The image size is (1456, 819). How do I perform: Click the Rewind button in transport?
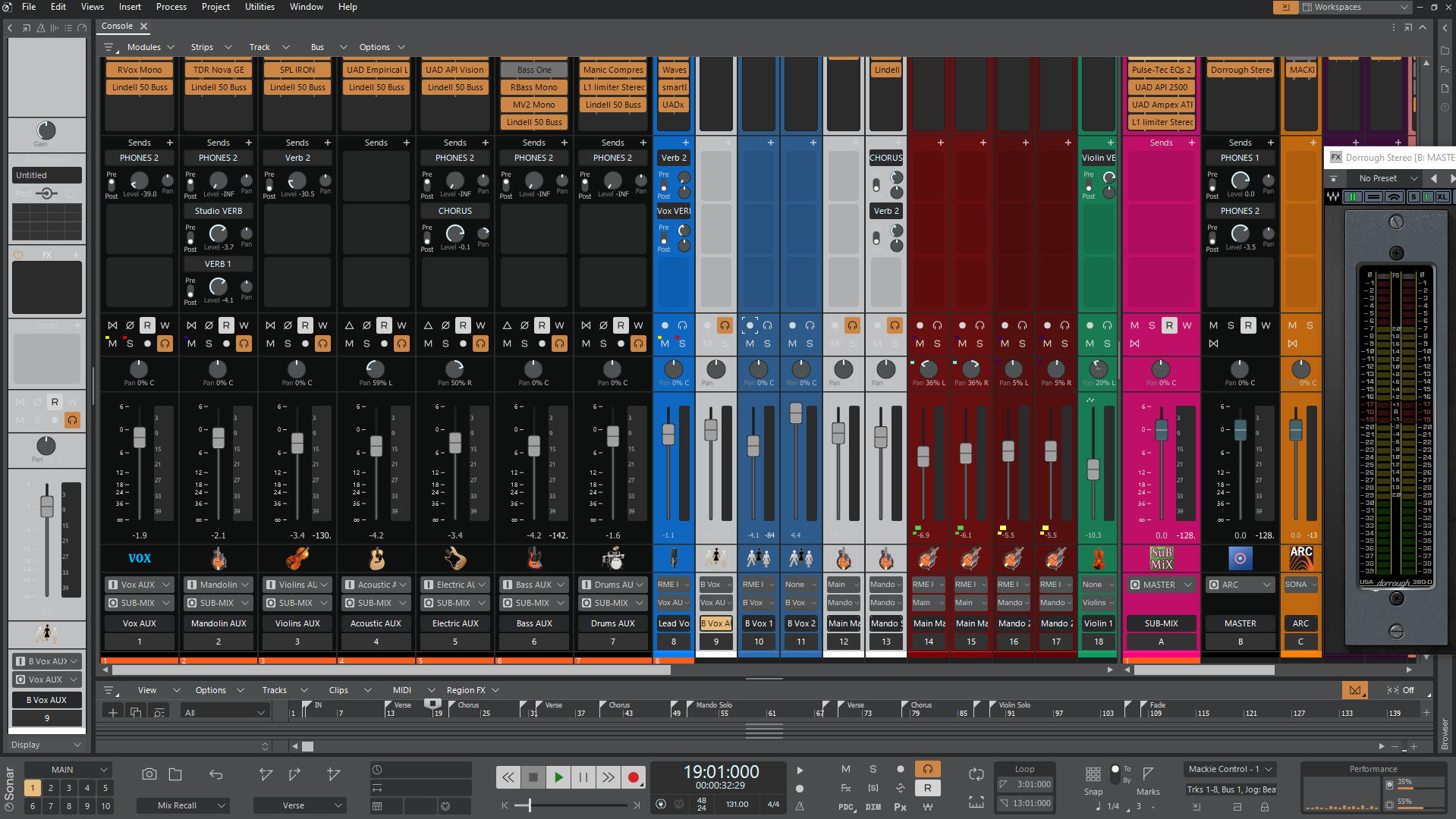point(508,777)
